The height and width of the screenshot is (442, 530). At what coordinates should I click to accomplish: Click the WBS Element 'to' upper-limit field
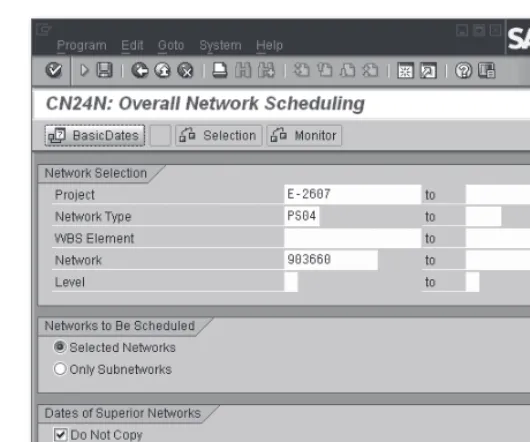[x=498, y=238]
